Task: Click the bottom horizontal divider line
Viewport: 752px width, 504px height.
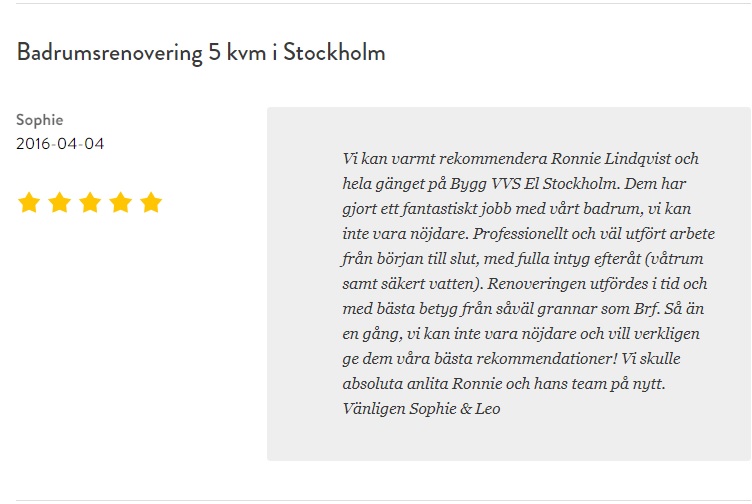Action: (384, 501)
